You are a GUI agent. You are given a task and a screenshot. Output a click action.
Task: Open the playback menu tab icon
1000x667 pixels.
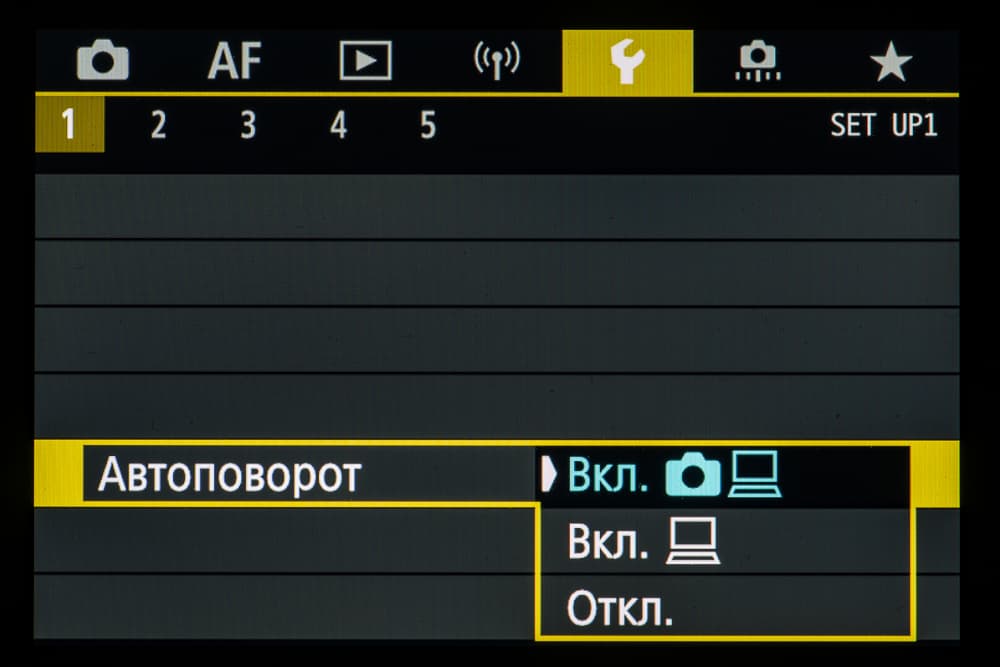366,62
